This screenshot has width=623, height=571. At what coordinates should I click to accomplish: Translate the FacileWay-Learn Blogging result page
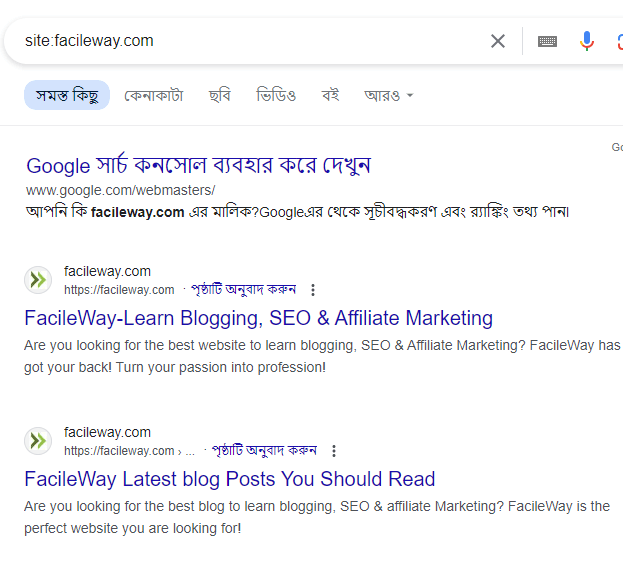(243, 289)
